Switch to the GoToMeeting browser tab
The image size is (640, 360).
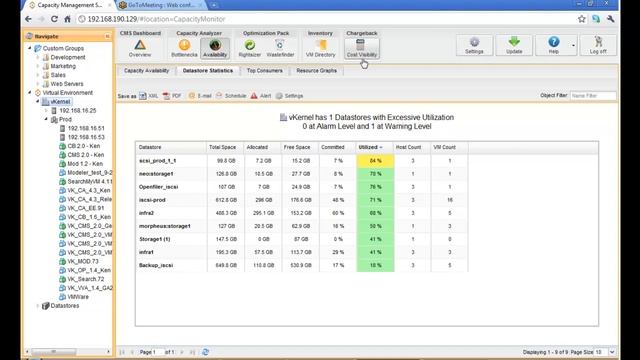pos(161,5)
